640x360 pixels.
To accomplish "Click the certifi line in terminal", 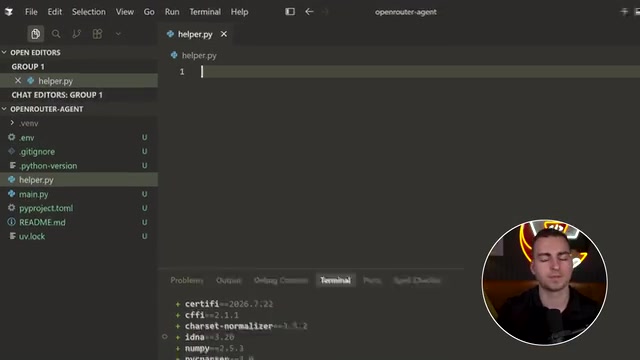I will [224, 304].
